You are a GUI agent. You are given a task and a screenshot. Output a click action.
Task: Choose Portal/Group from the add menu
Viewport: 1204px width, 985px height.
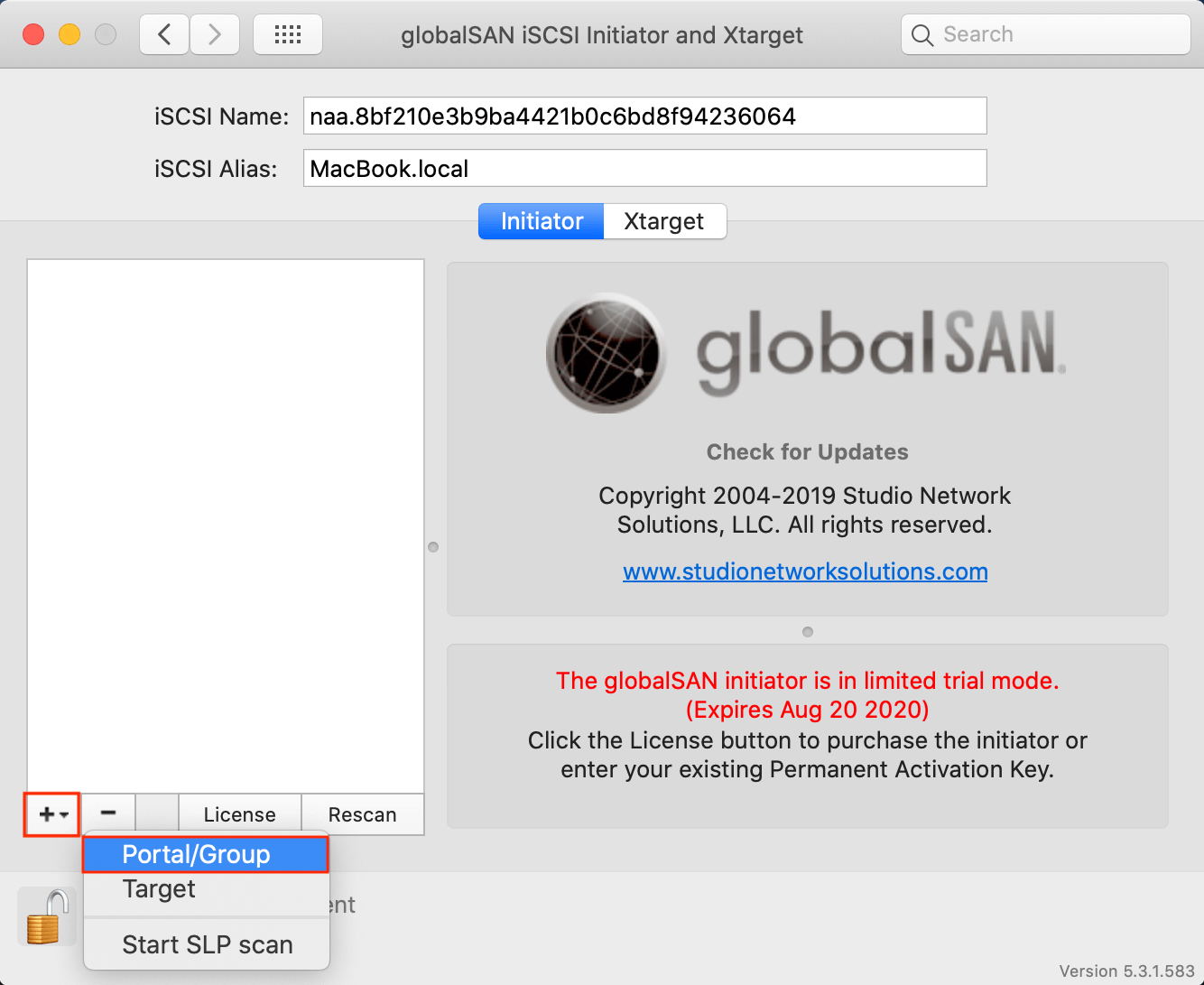pyautogui.click(x=206, y=854)
